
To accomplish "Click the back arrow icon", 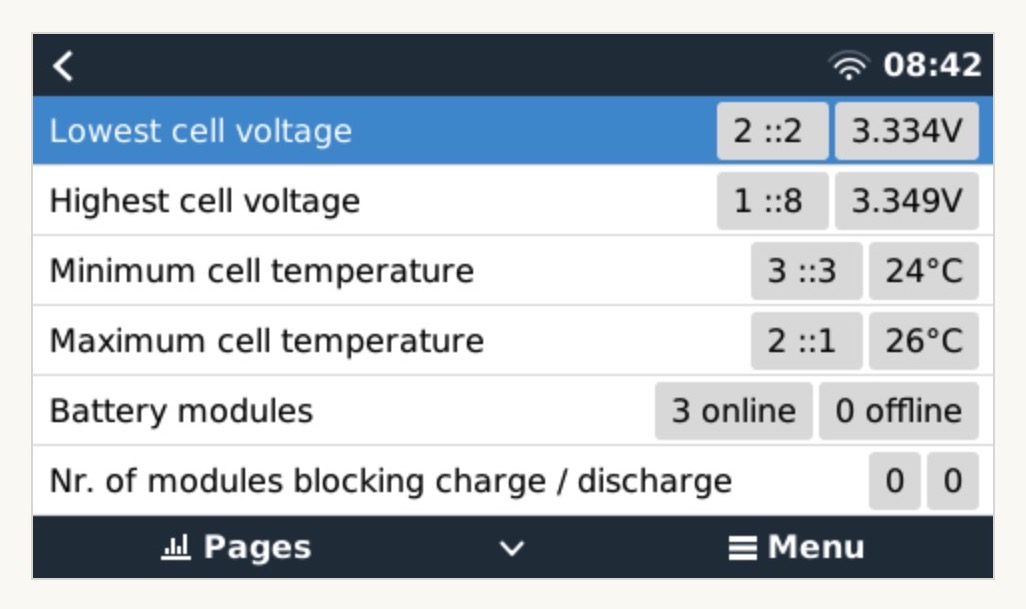I will [x=64, y=67].
